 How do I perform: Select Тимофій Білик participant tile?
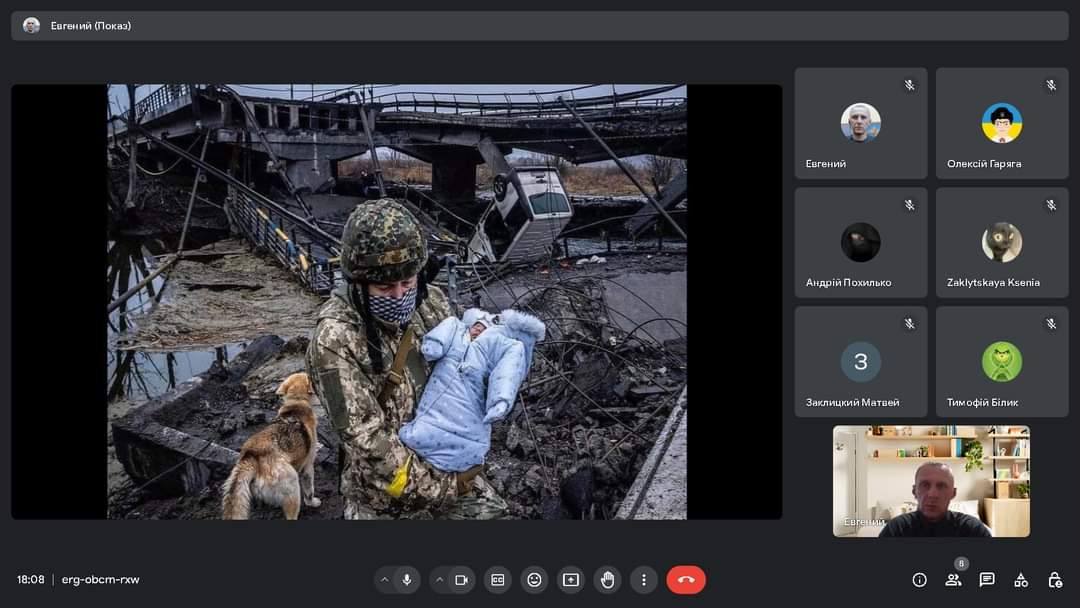pyautogui.click(x=1002, y=361)
